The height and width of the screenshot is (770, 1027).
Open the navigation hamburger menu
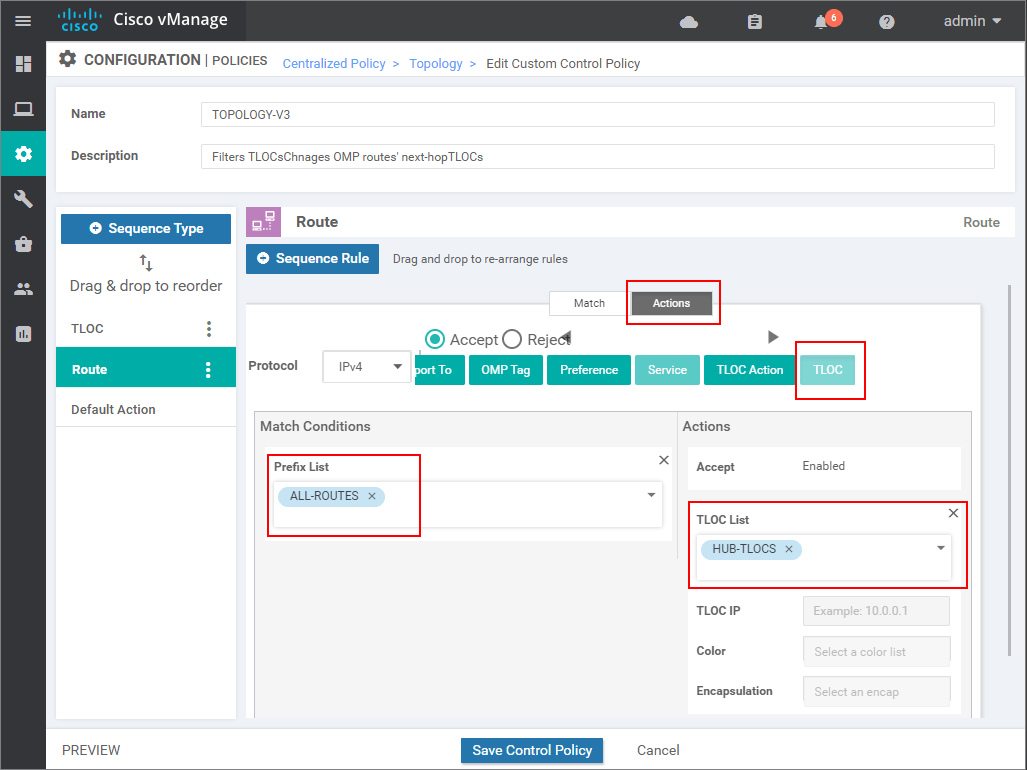point(23,20)
